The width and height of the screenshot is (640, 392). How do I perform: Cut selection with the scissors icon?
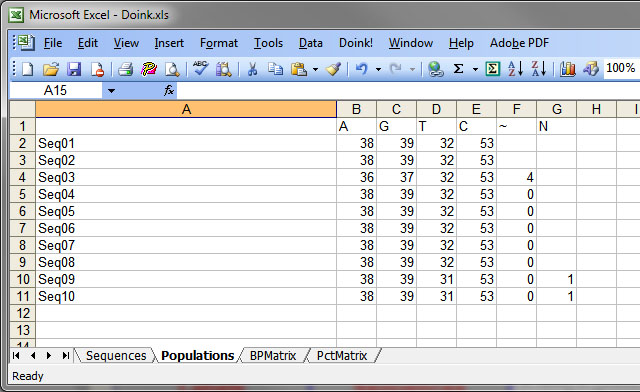[x=253, y=69]
